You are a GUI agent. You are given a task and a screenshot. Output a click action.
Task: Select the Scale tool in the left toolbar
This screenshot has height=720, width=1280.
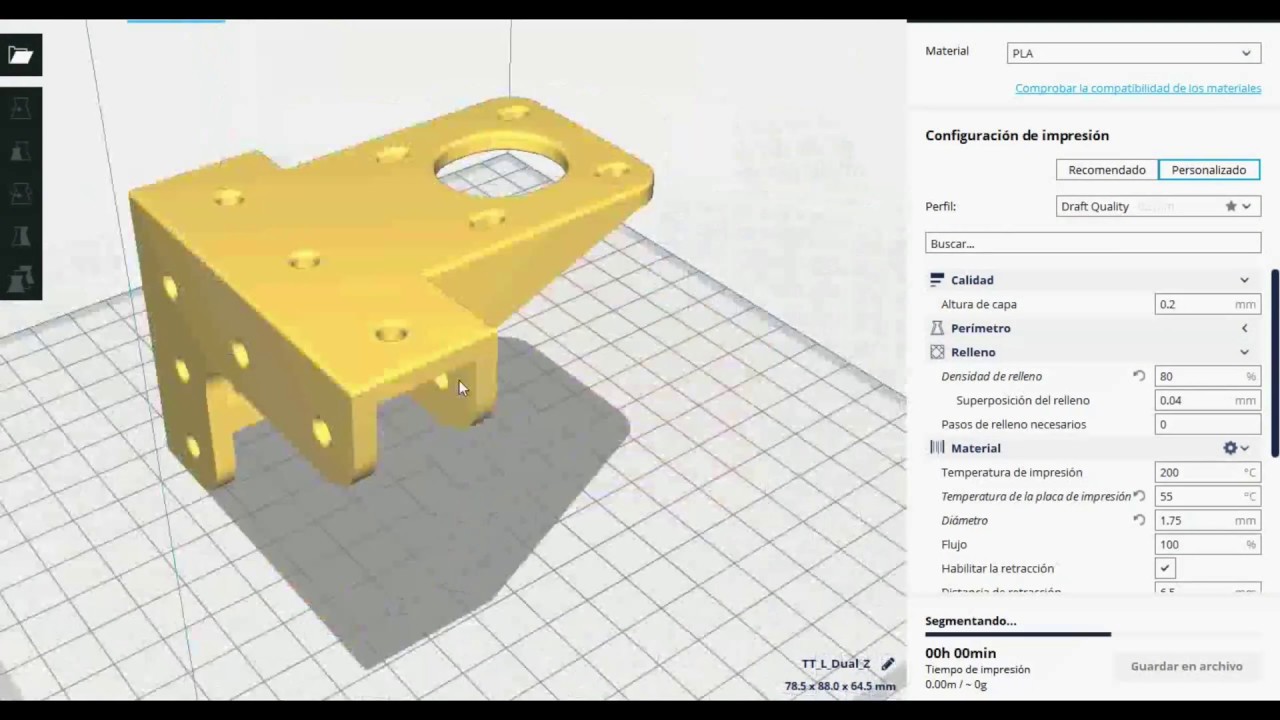pos(21,152)
